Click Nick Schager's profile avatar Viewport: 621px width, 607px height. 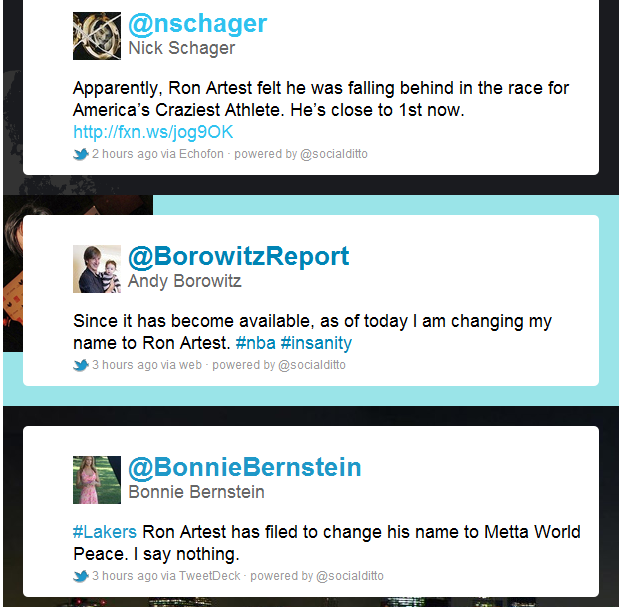97,35
